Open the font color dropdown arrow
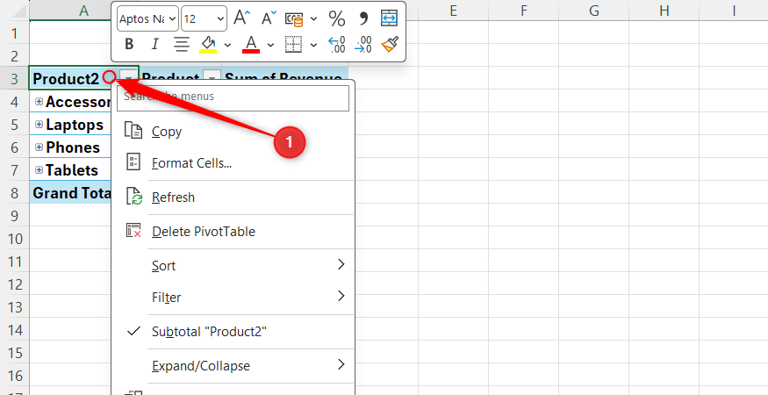Image resolution: width=768 pixels, height=395 pixels. tap(270, 45)
